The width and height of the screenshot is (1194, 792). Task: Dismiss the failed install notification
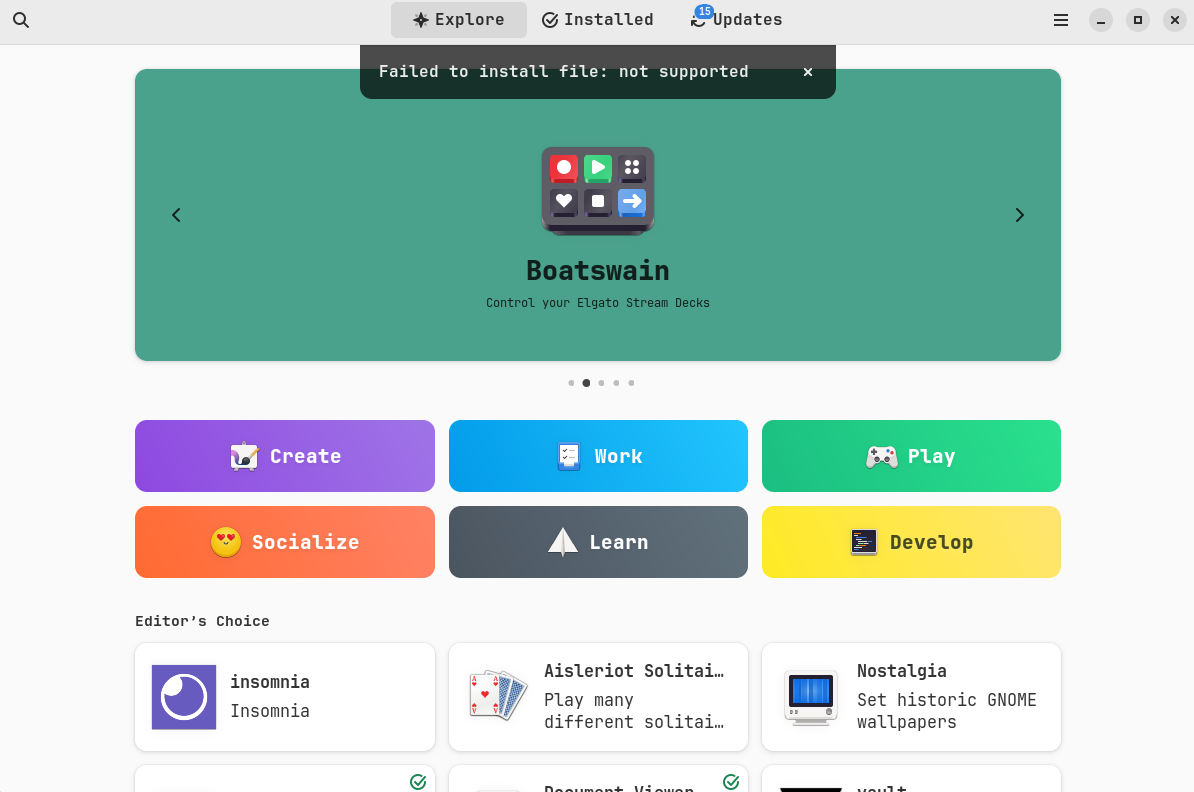pos(808,72)
